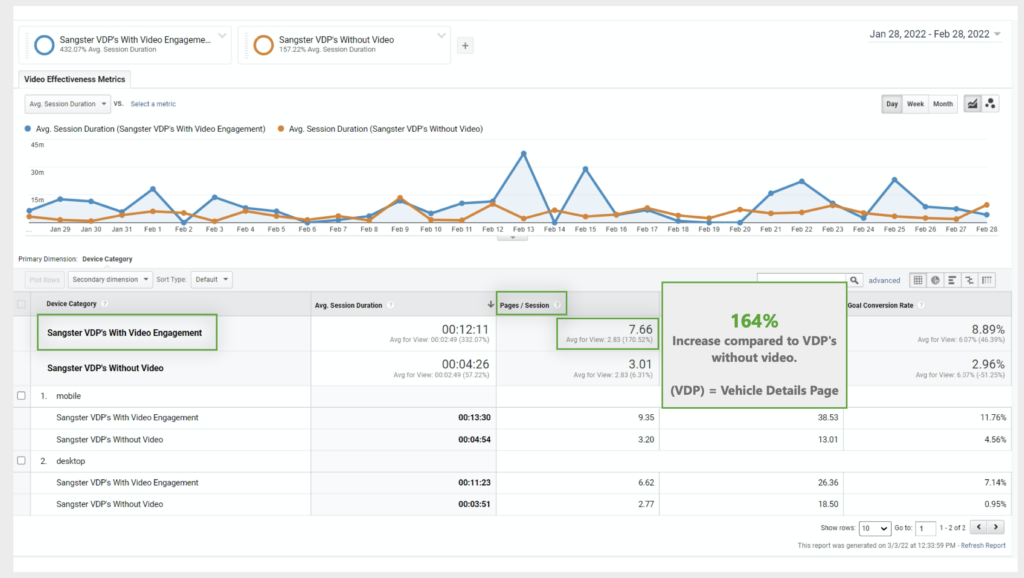Click the Plot Rows button

[x=44, y=280]
